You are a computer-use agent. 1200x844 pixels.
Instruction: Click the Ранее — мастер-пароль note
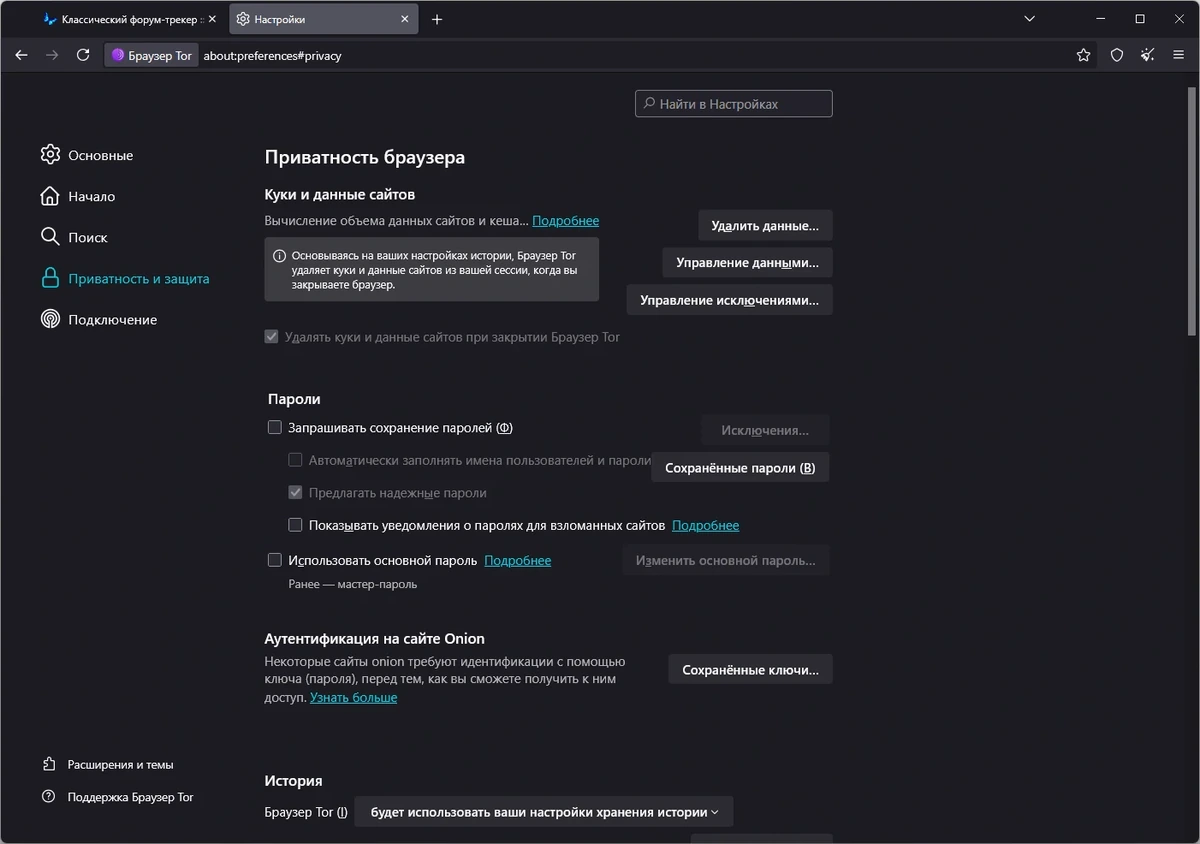pyautogui.click(x=352, y=584)
